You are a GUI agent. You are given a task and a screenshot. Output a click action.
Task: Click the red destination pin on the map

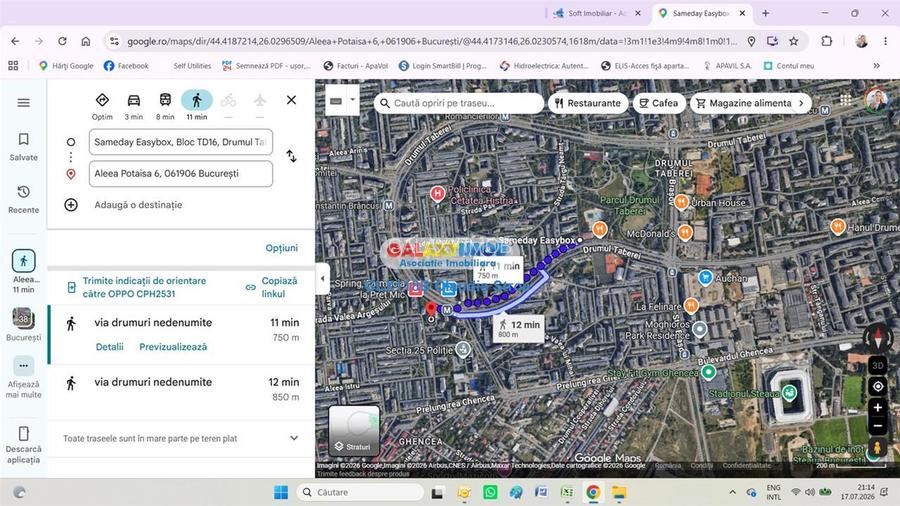tap(431, 309)
